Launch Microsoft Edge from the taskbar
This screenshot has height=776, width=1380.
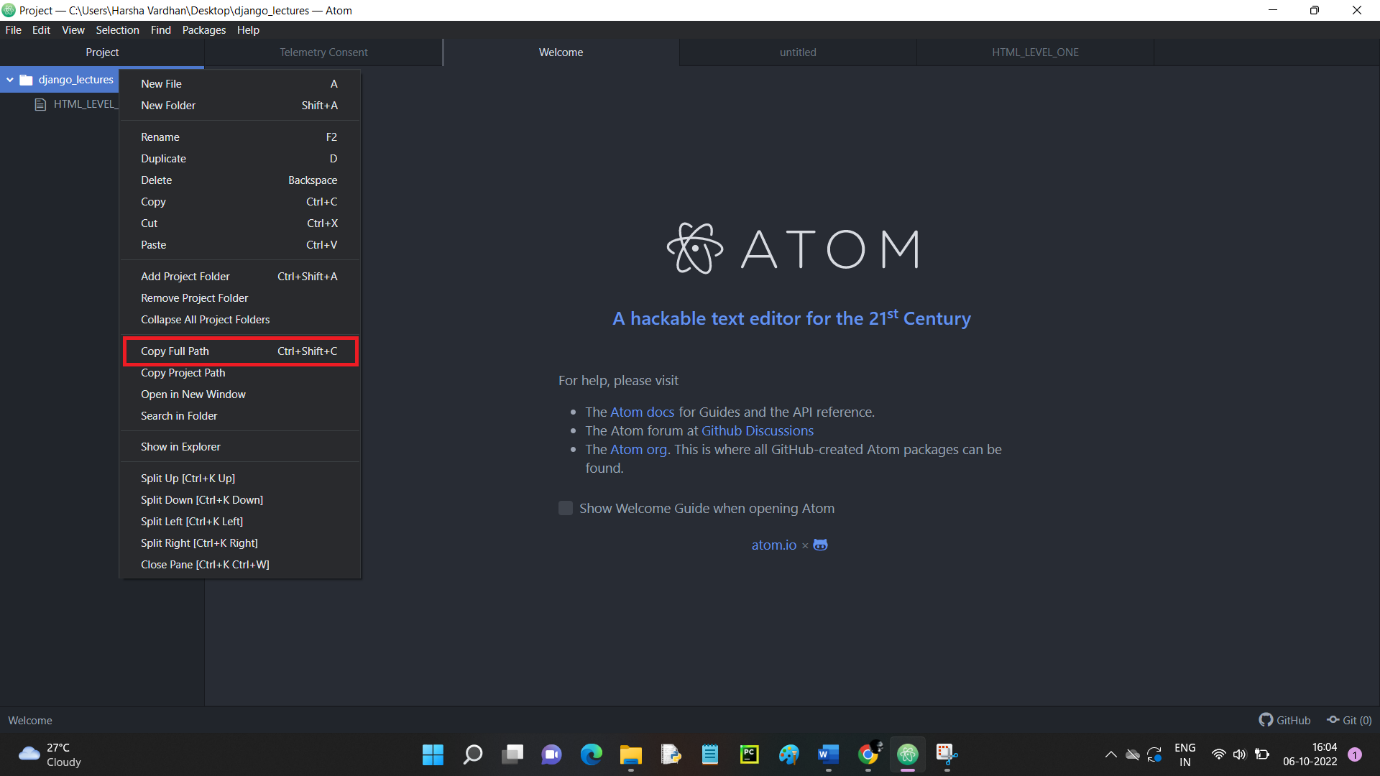[591, 754]
